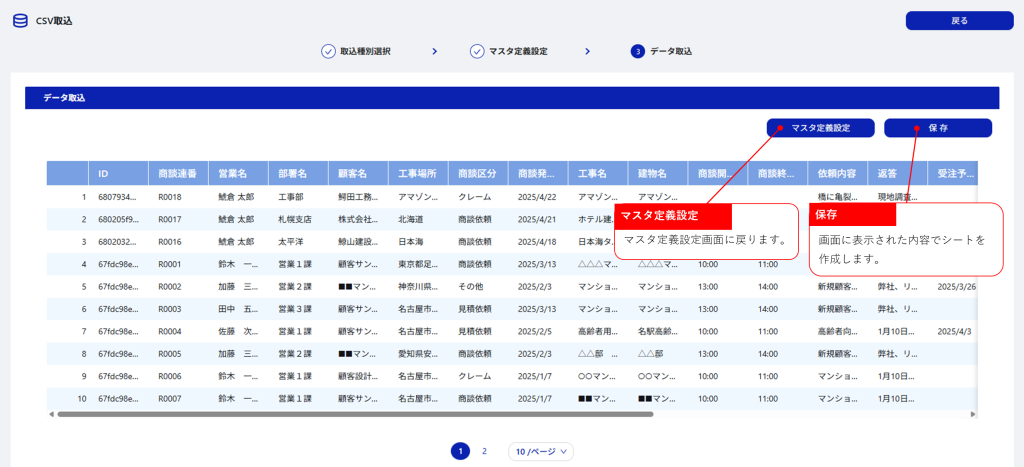Click the 返答 cell starting 現地調査
Viewport: 1024px width, 467px height.
[897, 197]
